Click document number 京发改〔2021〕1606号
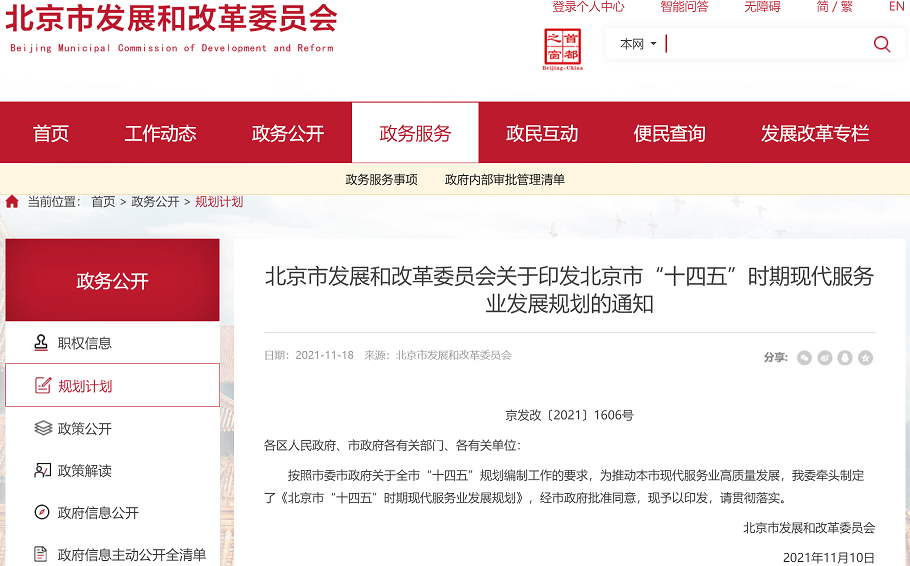The width and height of the screenshot is (910, 566). tap(569, 415)
